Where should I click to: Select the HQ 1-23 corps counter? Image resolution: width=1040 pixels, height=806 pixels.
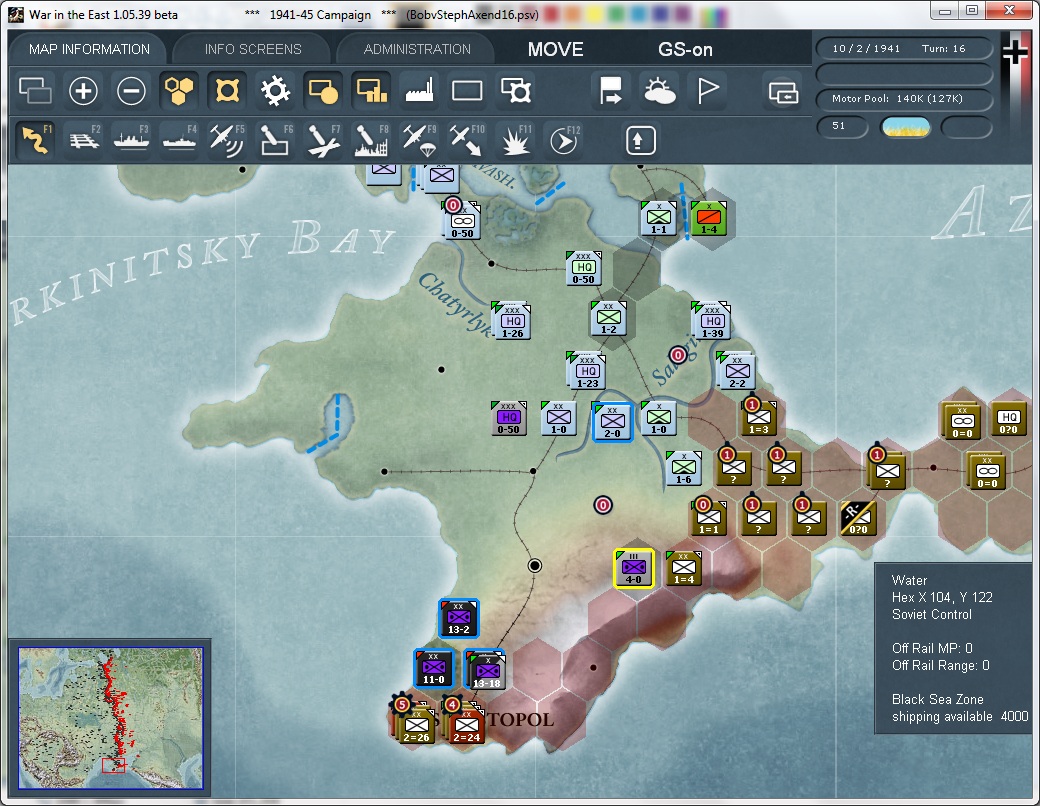coord(586,371)
